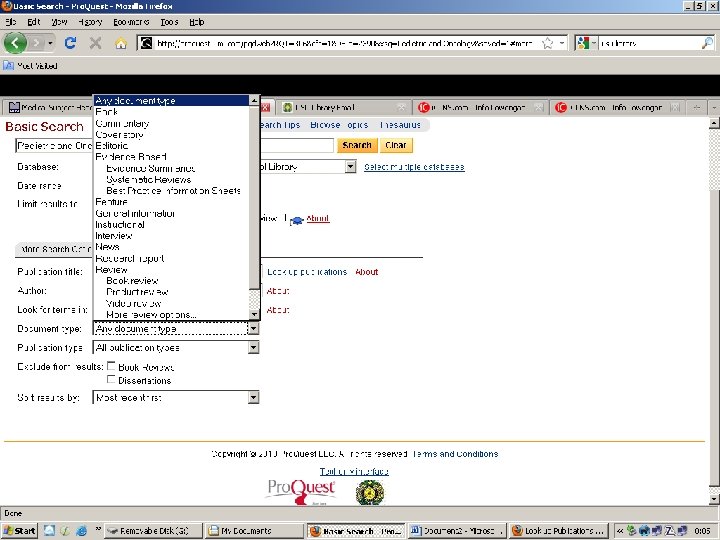Click the bookmark star in address bar
720x540 pixels.
(547, 43)
